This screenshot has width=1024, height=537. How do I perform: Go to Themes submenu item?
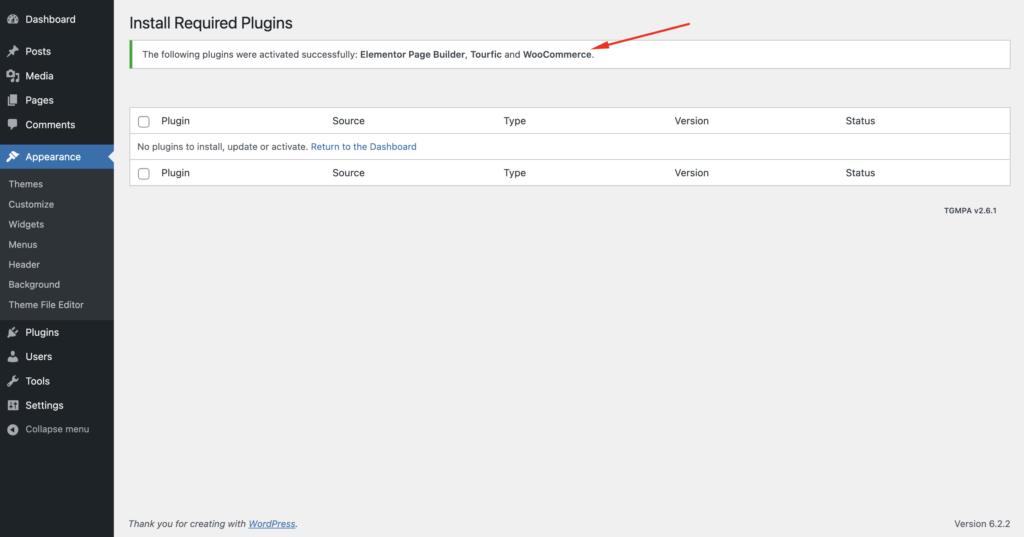tap(25, 184)
